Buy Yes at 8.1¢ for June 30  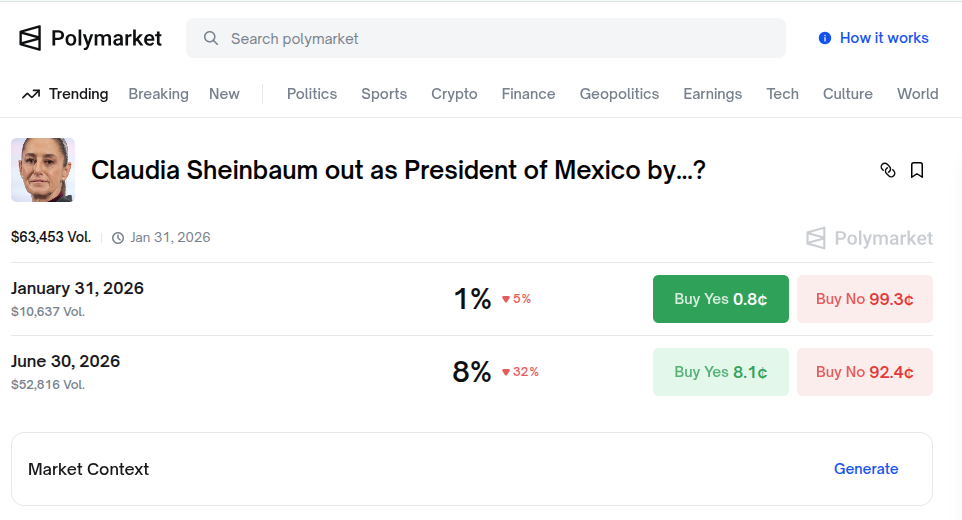tap(720, 372)
